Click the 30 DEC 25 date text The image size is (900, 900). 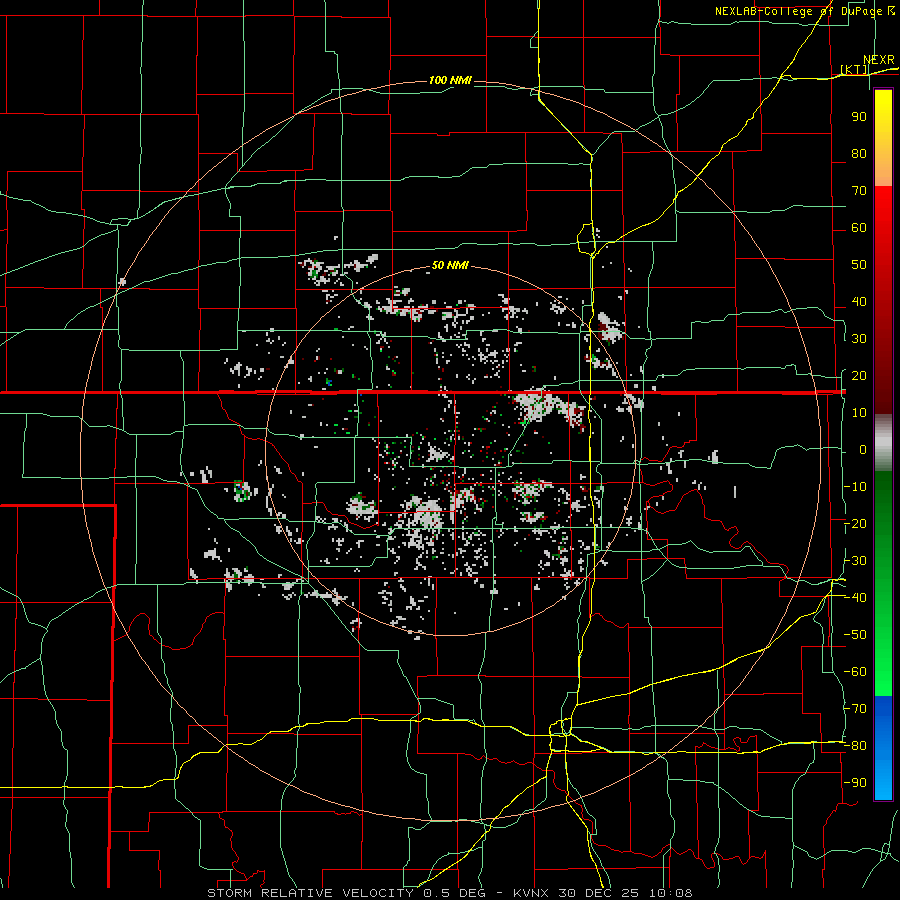point(600,893)
